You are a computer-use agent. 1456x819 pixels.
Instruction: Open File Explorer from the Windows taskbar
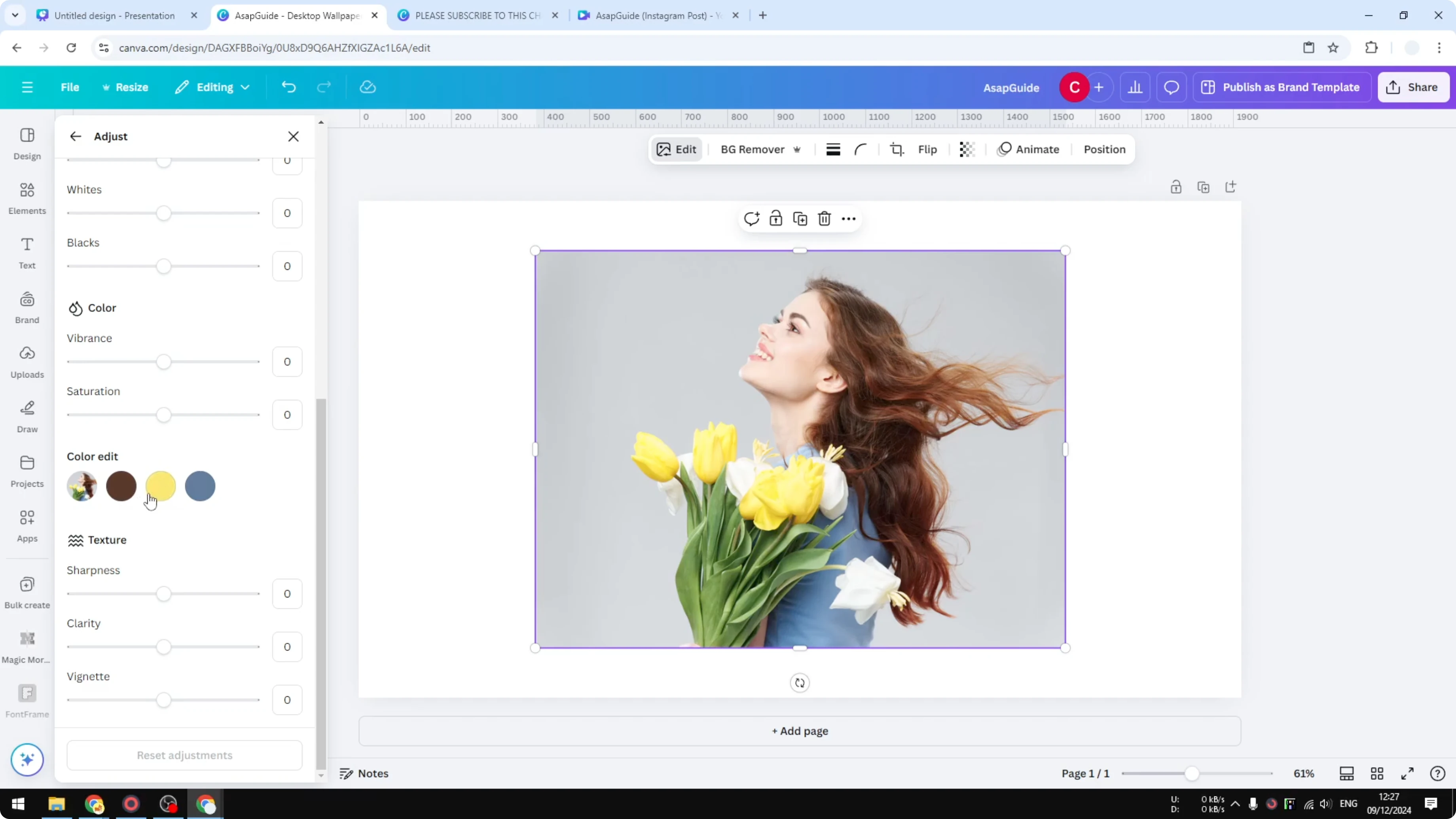tap(57, 804)
